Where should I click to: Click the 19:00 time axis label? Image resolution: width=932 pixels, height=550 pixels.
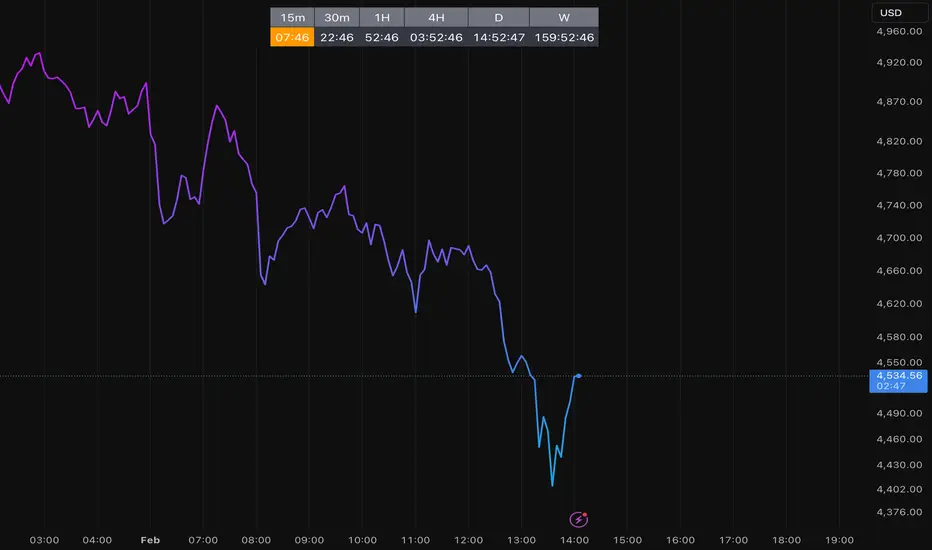pos(838,540)
